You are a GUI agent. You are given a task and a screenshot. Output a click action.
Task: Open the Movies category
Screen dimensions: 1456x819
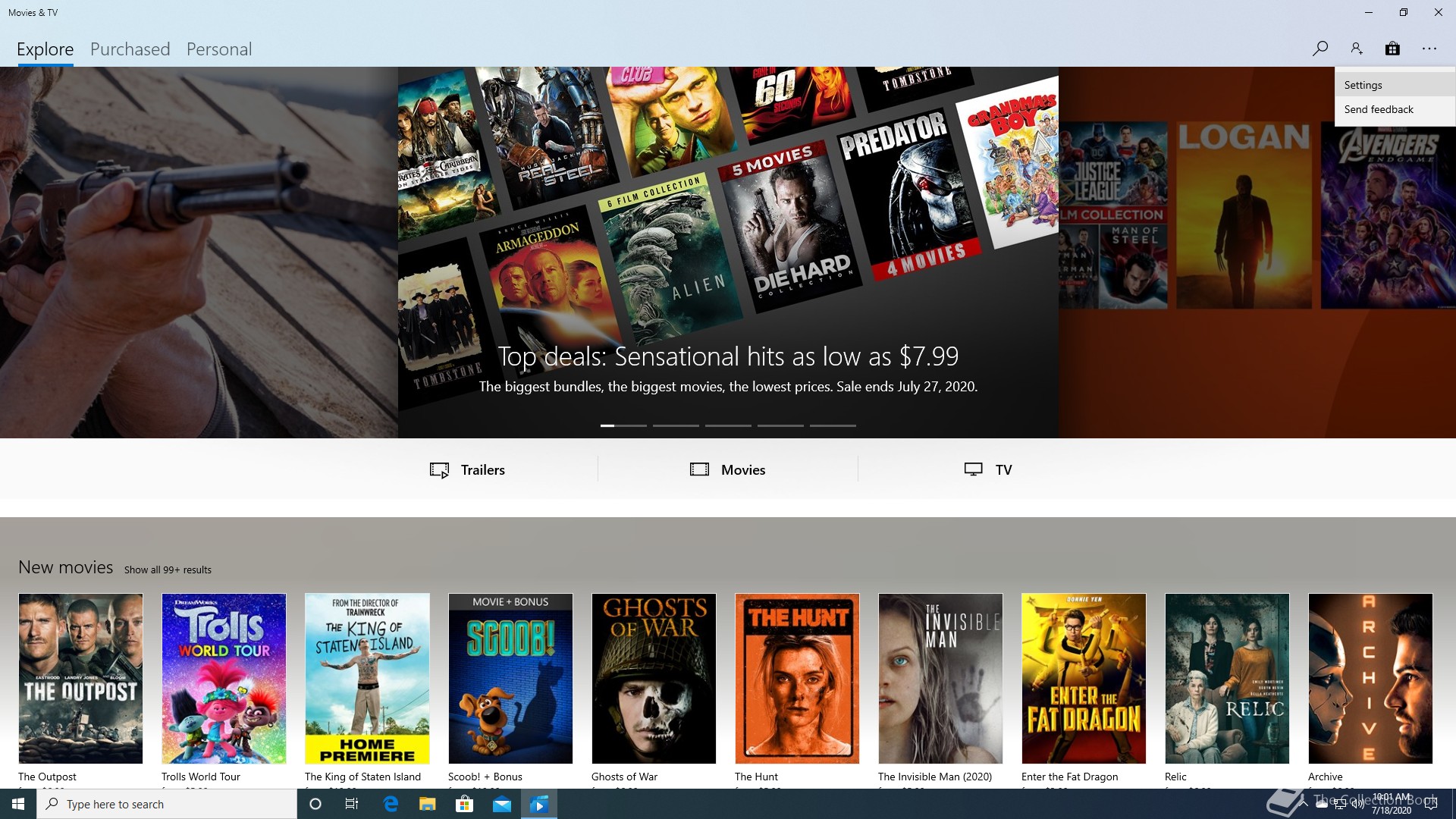pos(727,469)
